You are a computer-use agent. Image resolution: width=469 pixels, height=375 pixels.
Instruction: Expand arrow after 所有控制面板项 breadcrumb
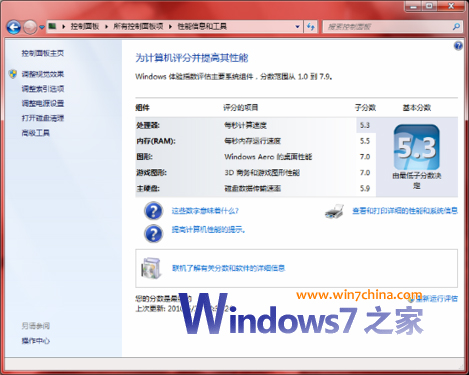pos(170,27)
